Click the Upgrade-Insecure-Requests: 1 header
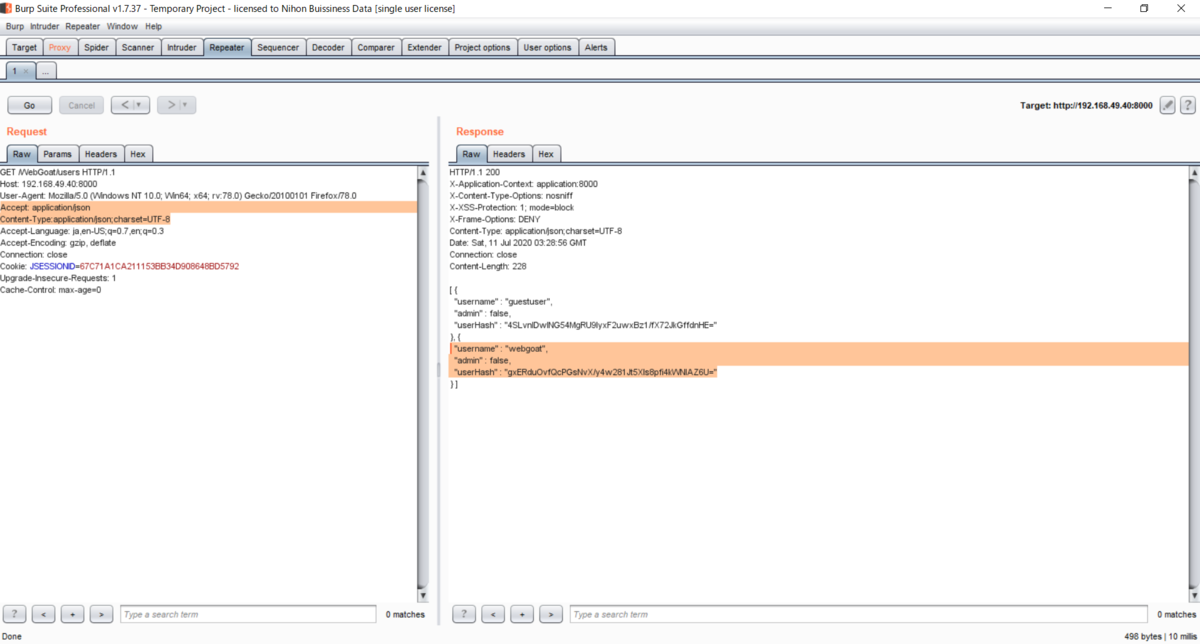 pyautogui.click(x=58, y=278)
